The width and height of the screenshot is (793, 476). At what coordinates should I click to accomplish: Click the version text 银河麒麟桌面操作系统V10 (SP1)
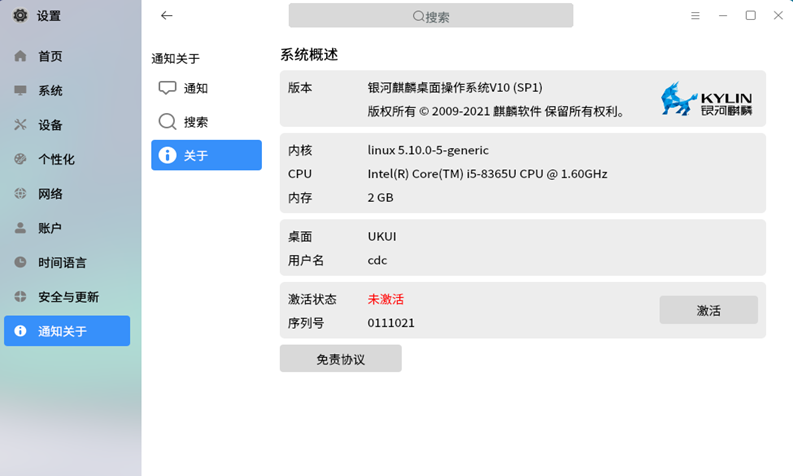tap(455, 88)
